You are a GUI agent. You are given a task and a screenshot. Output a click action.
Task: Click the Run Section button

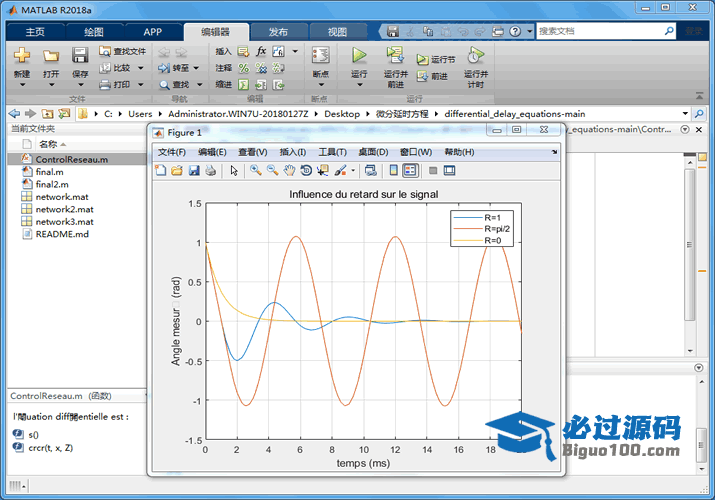click(436, 60)
